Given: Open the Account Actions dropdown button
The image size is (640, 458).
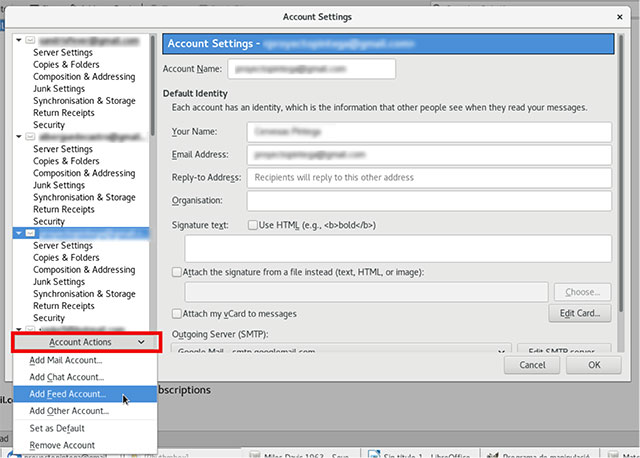Looking at the screenshot, I should tap(86, 342).
